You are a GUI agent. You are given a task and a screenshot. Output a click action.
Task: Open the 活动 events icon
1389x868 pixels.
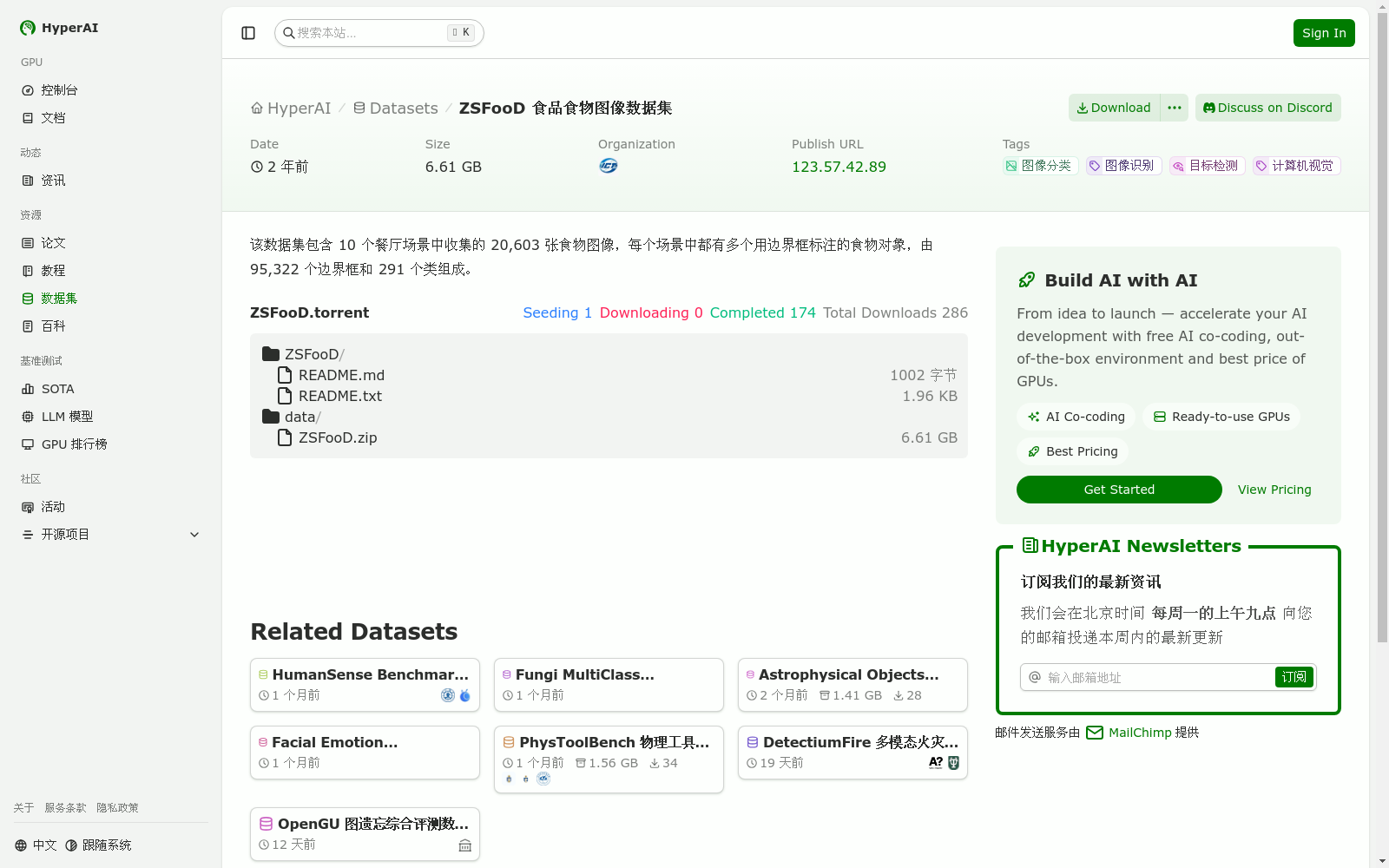28,507
